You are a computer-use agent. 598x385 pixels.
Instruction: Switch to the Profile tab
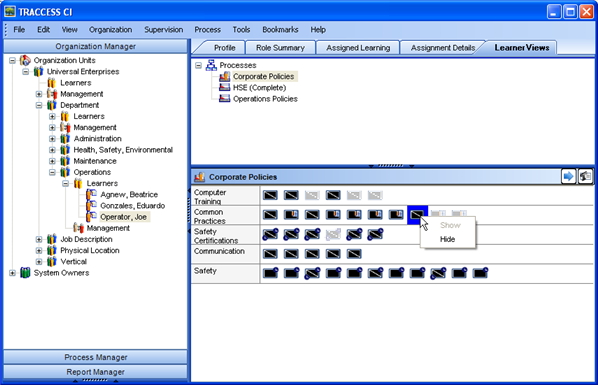[x=224, y=48]
